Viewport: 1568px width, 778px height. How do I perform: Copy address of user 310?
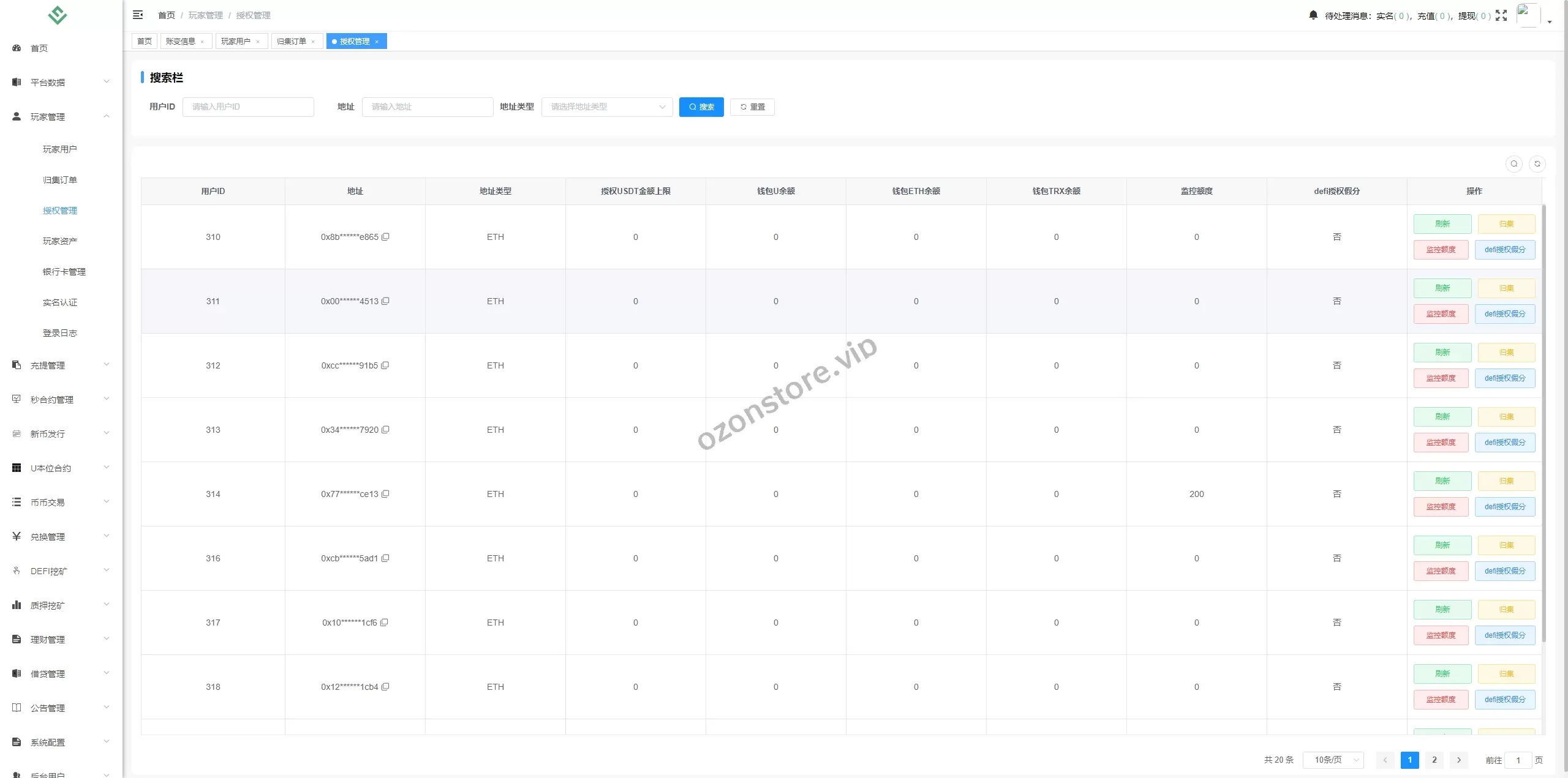point(385,237)
